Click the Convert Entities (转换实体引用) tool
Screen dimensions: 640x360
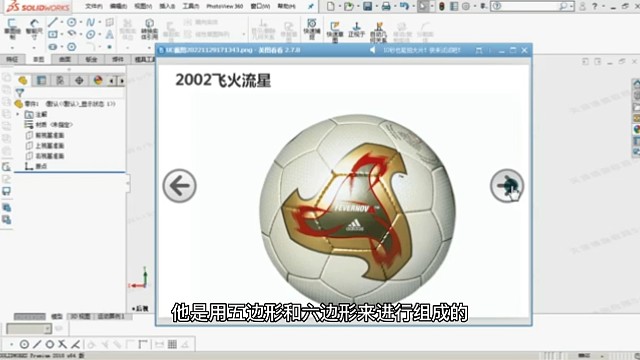point(149,29)
